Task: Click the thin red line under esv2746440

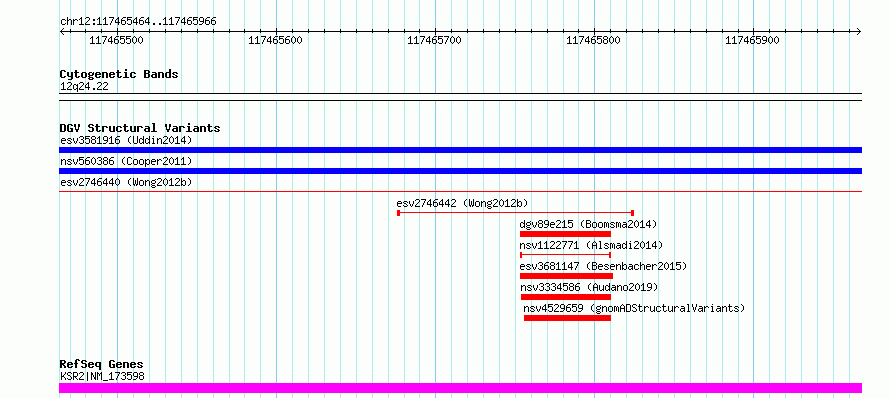Action: 460,192
